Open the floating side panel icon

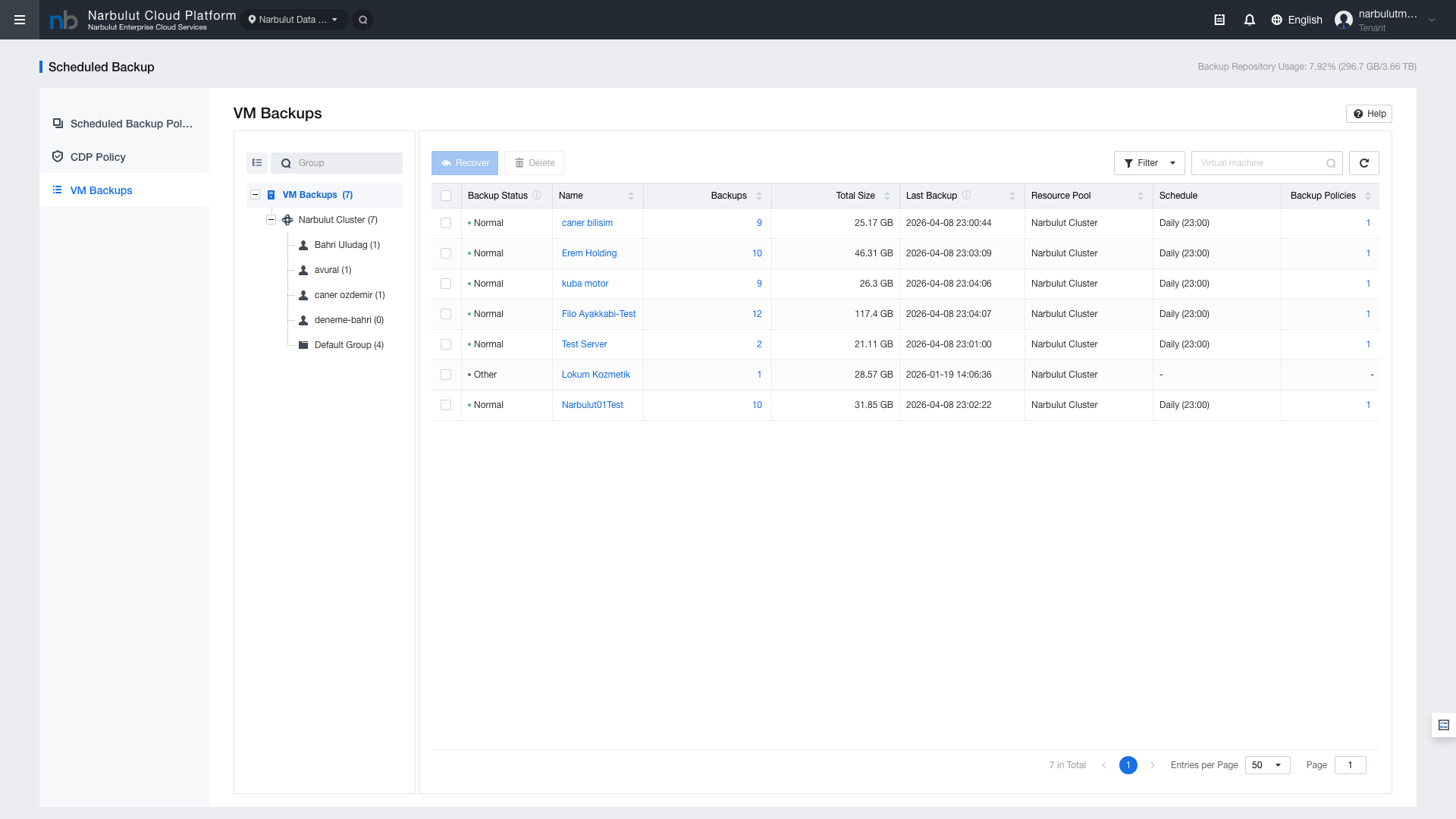pyautogui.click(x=1444, y=725)
